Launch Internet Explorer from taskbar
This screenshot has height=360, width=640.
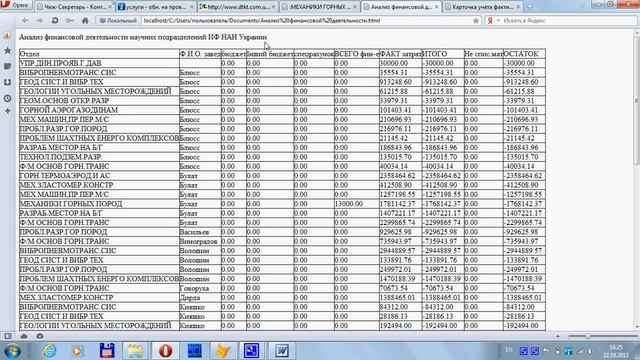click(50, 351)
